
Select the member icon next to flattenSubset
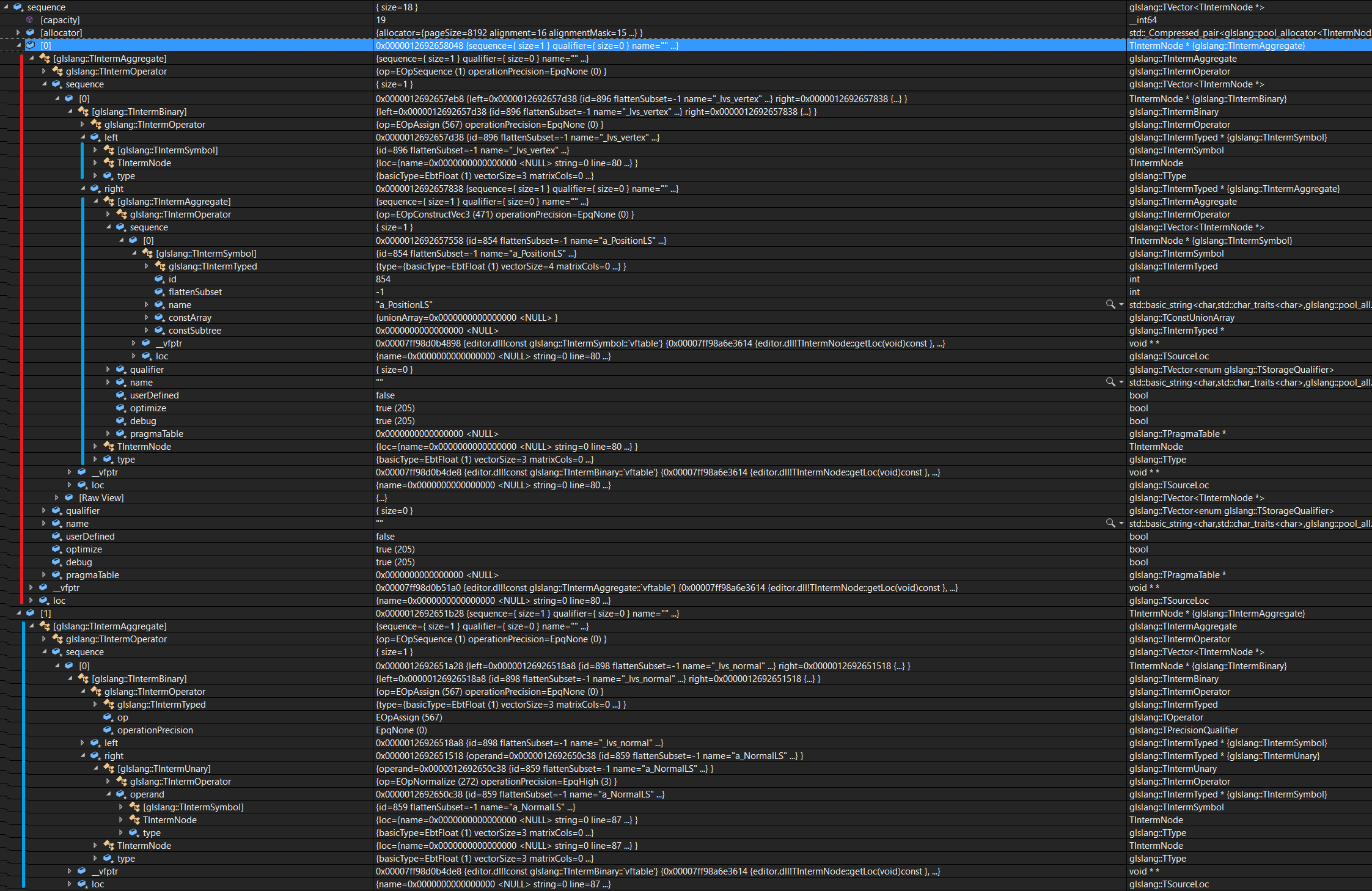click(x=160, y=291)
